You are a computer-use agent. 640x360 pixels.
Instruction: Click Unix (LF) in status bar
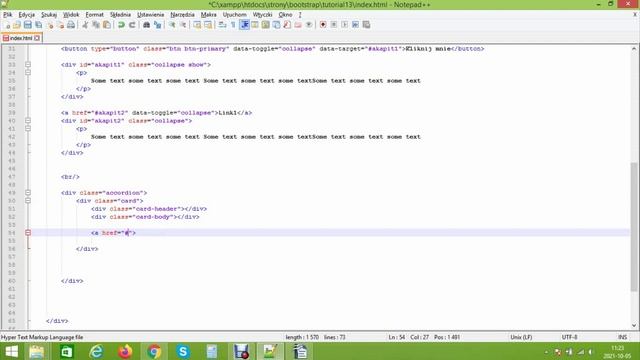click(521, 337)
